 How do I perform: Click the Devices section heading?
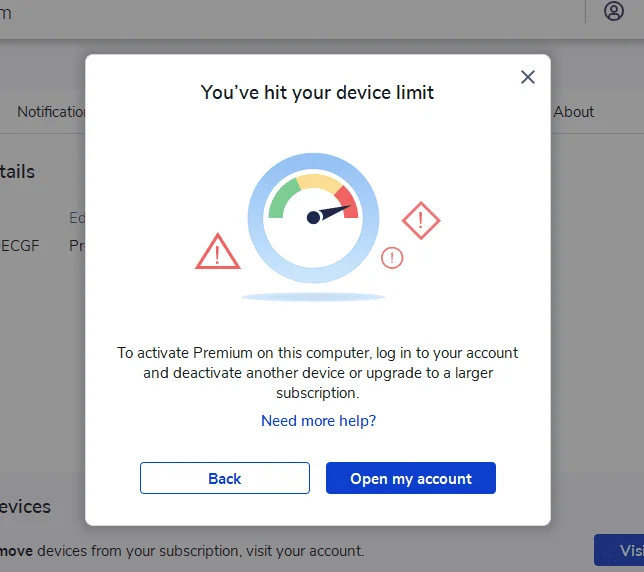tap(25, 507)
